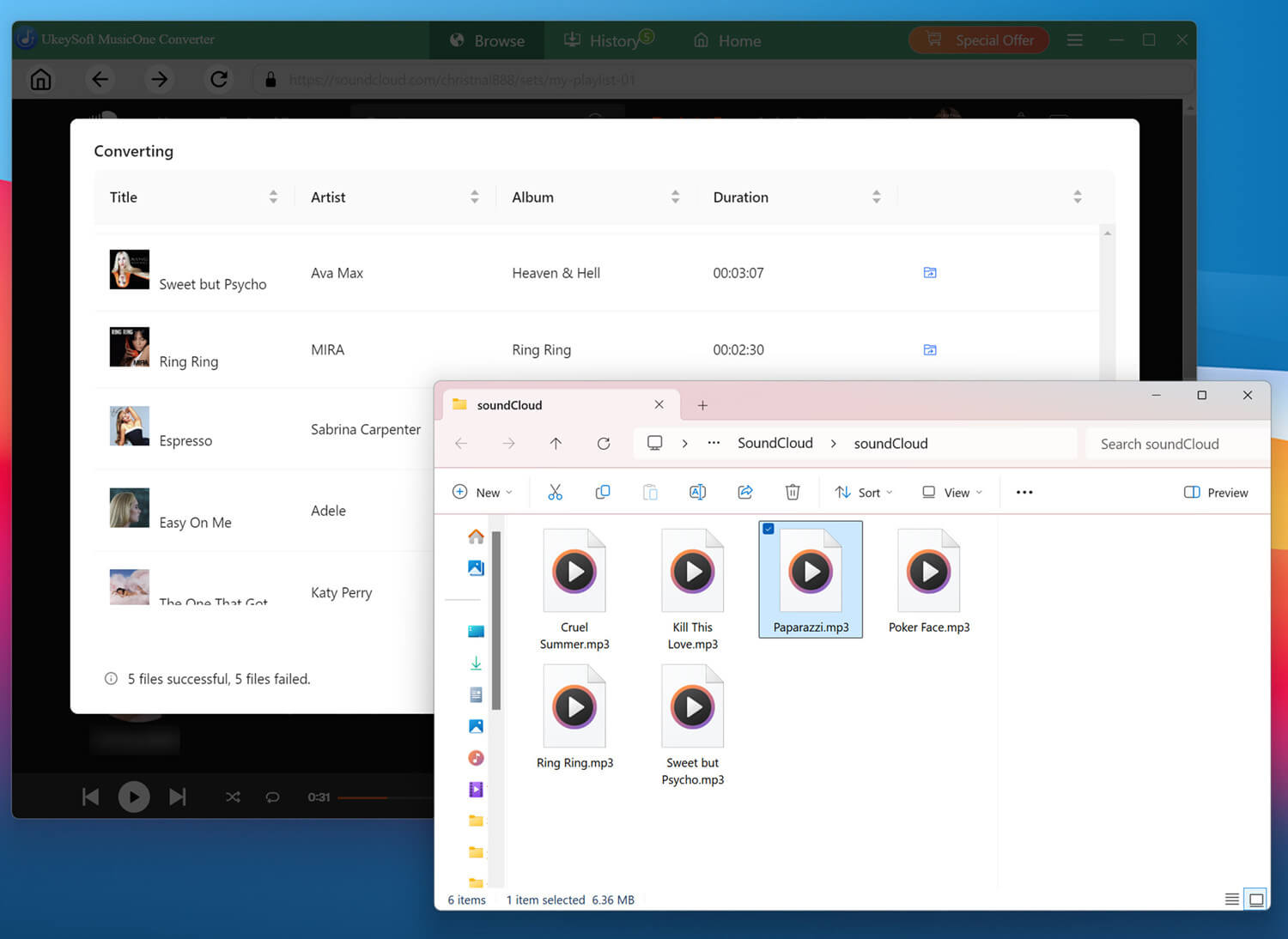Go back in UkeySoft browser

[100, 80]
